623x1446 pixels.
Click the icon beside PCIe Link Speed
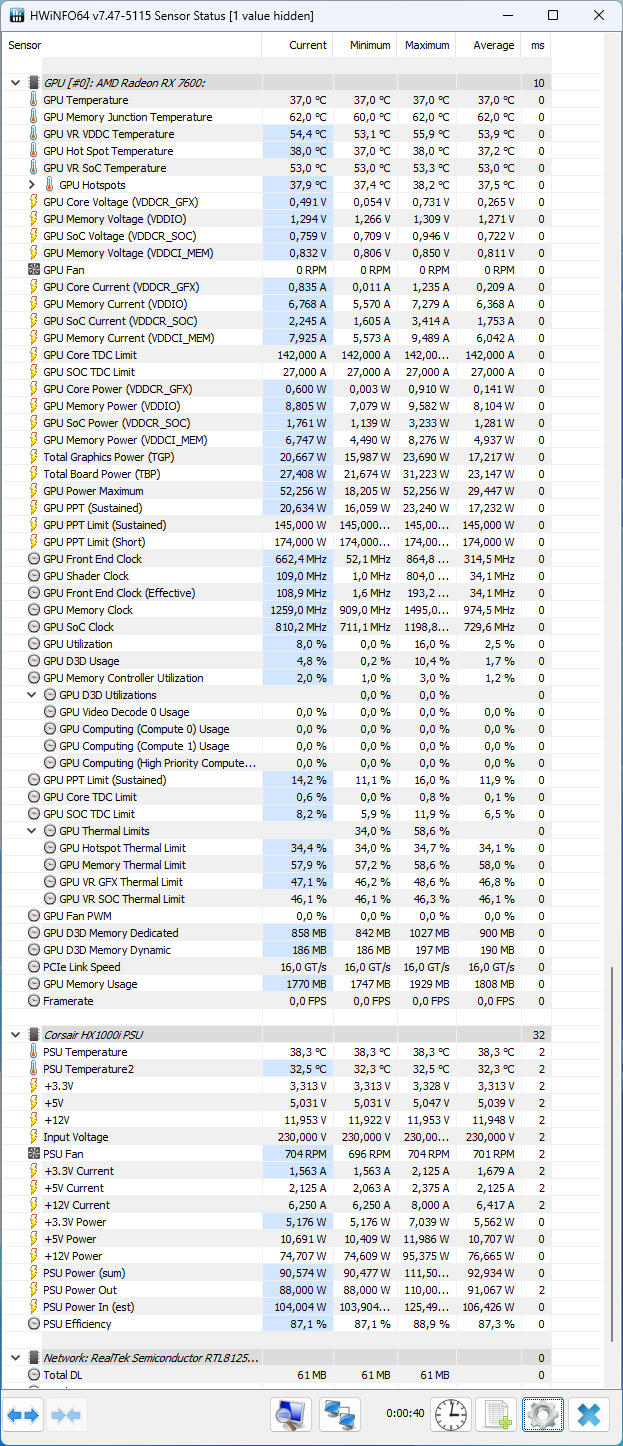[x=33, y=967]
